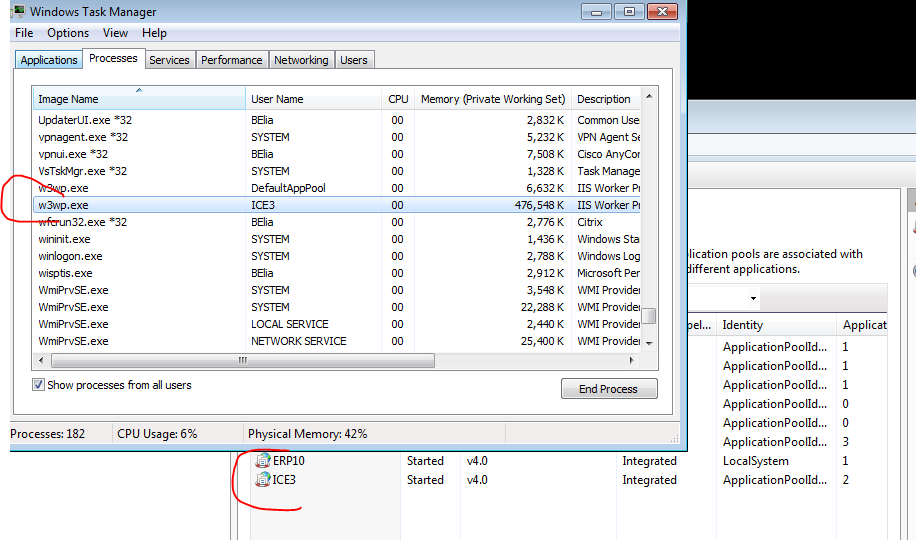Sort by CPU column header

click(x=398, y=99)
